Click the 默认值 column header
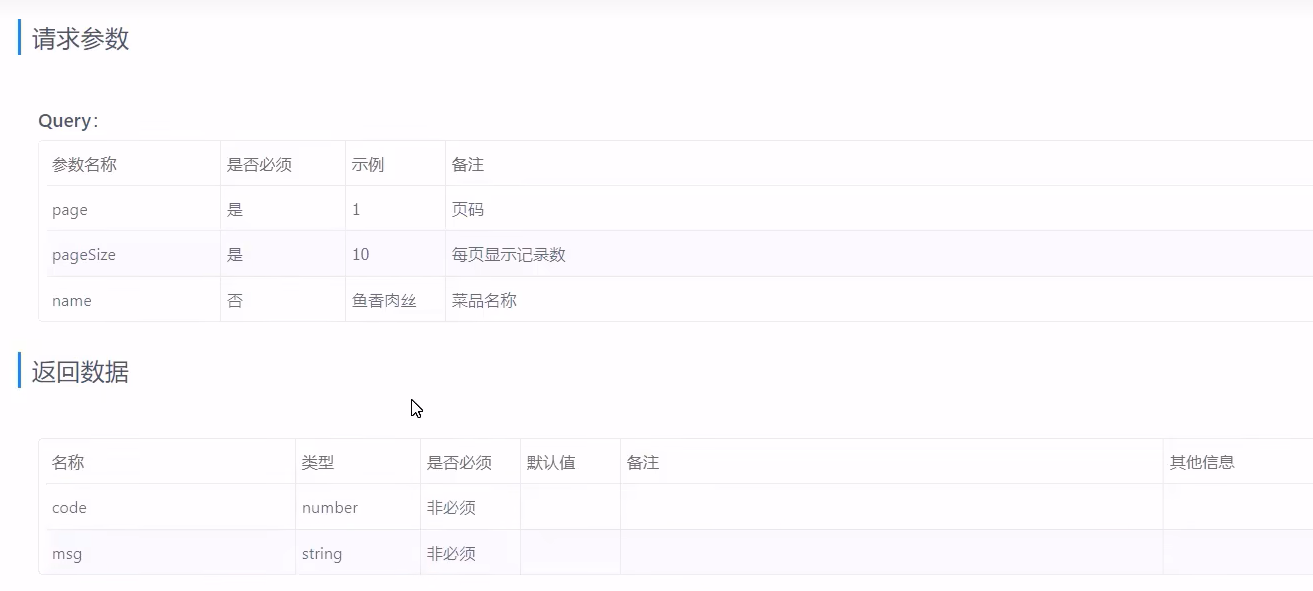Viewport: 1313px width, 591px height. point(551,462)
